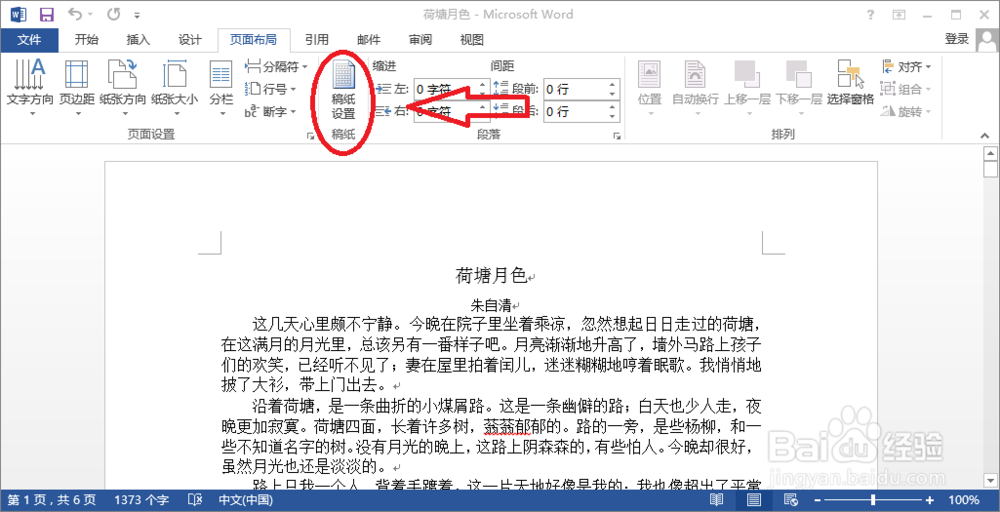Click vertical scrollbar up arrow

pos(990,154)
